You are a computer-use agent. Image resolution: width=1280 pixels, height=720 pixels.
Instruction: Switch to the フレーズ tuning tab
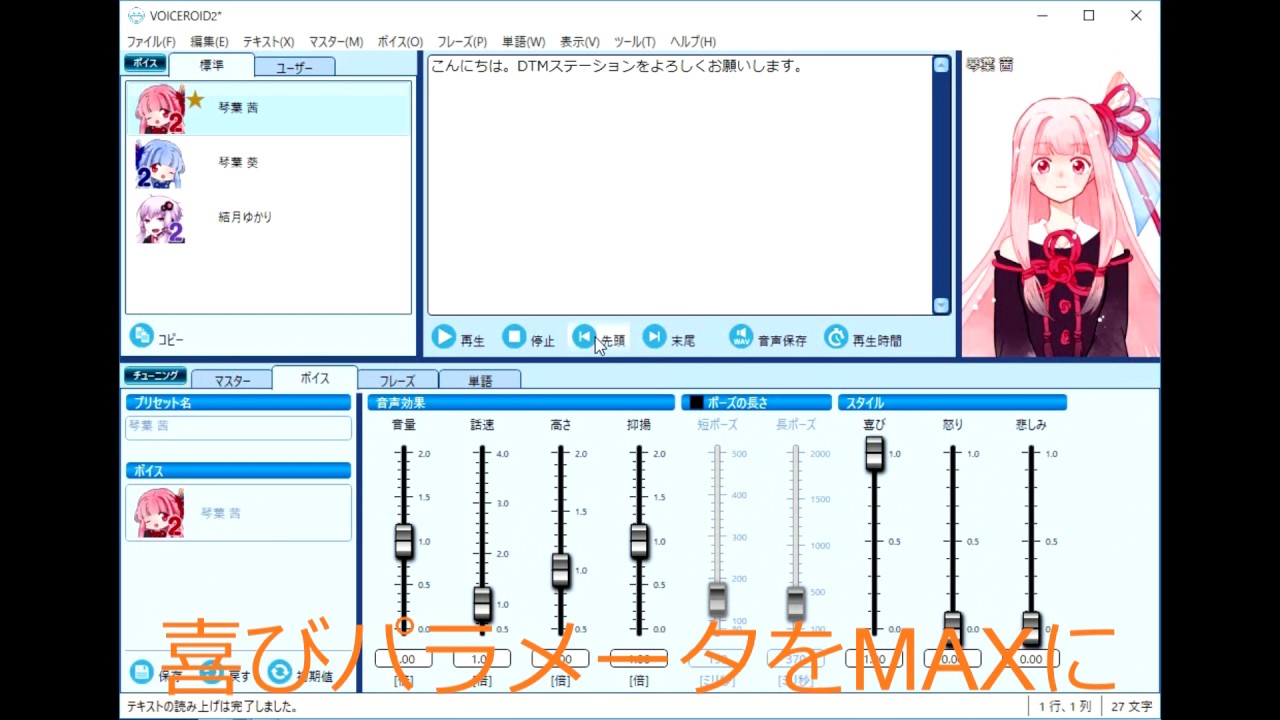click(x=397, y=380)
